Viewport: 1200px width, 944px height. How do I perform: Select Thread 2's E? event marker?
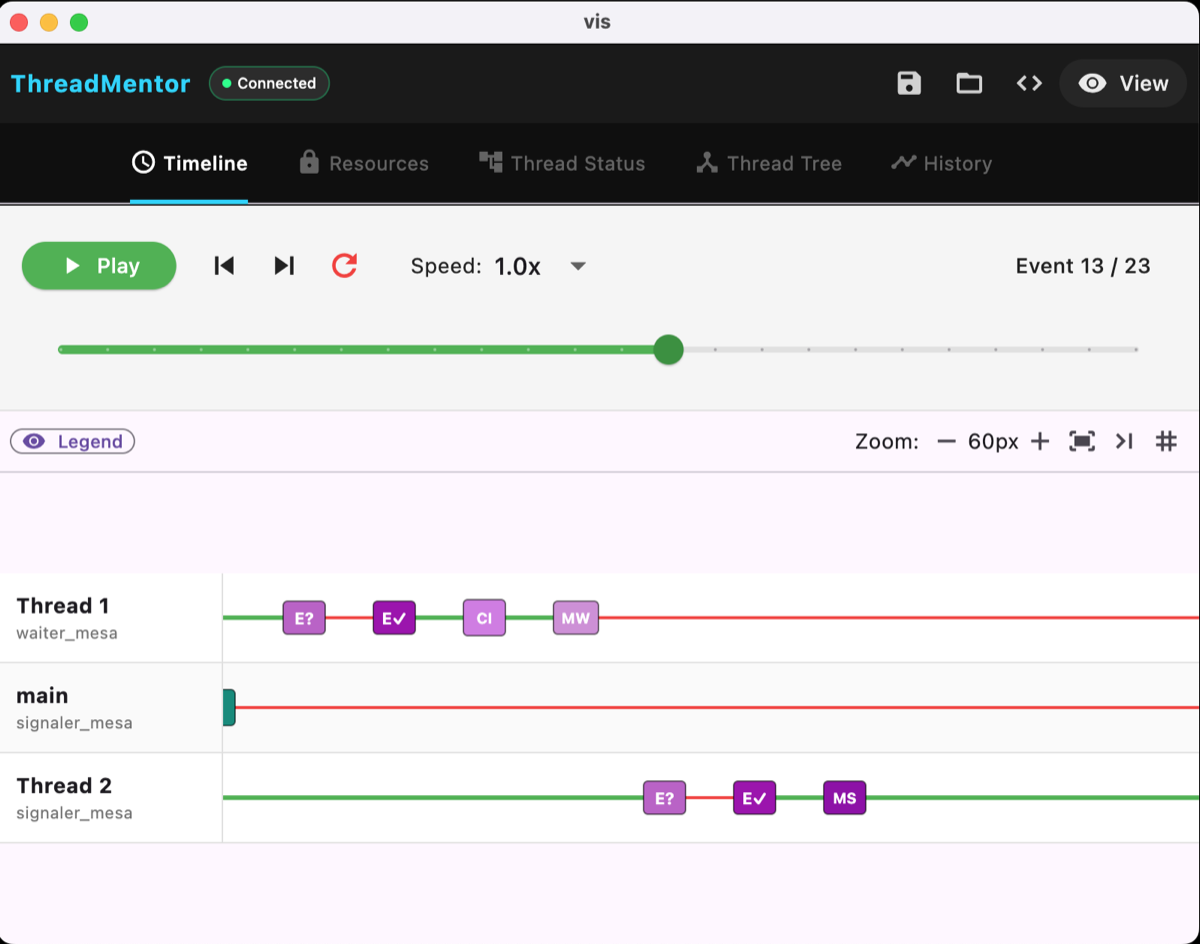pos(664,798)
